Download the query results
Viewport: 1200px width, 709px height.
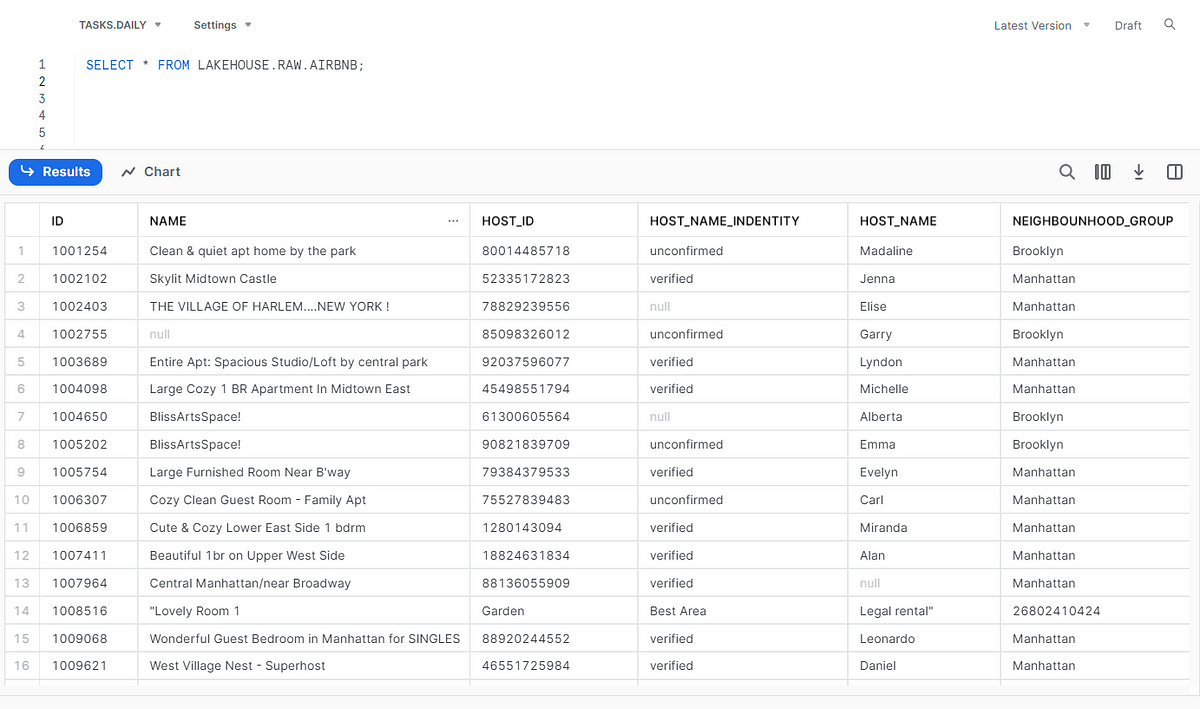(x=1139, y=172)
